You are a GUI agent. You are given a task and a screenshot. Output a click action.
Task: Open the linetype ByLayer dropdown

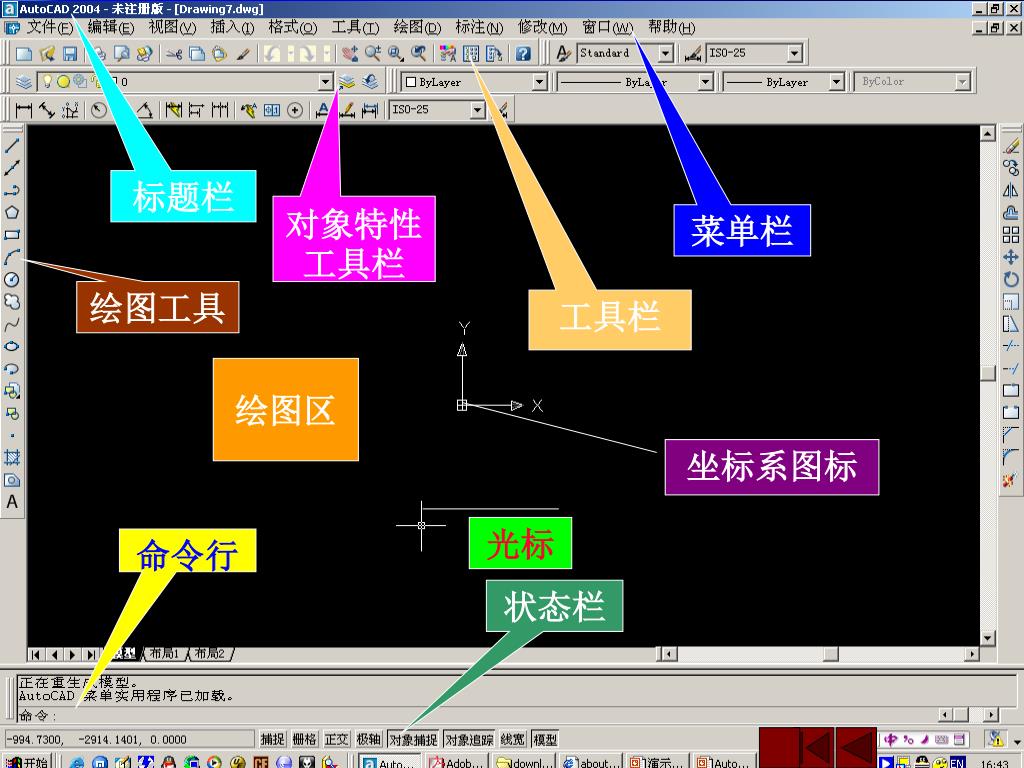[705, 82]
